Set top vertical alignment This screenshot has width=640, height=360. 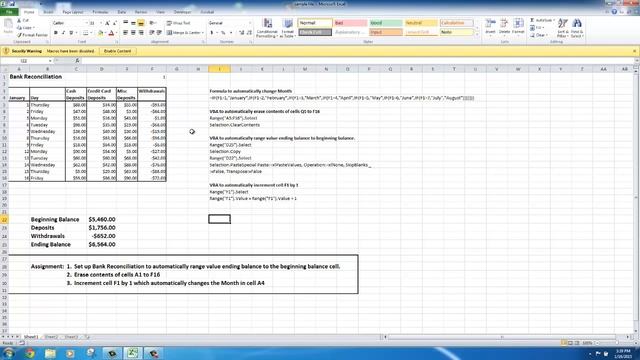tap(126, 23)
